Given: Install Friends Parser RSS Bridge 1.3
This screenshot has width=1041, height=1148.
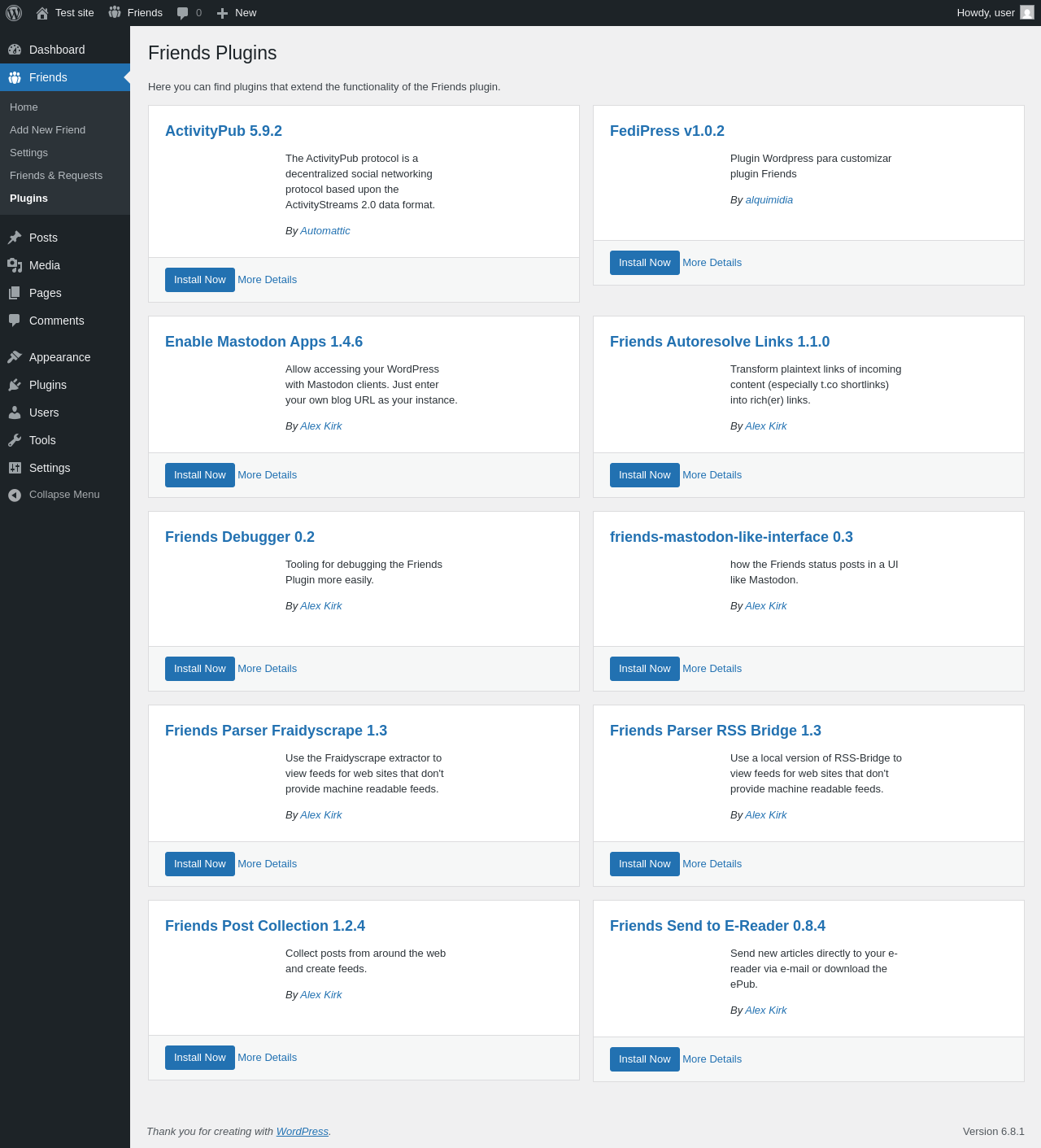Looking at the screenshot, I should pyautogui.click(x=645, y=864).
